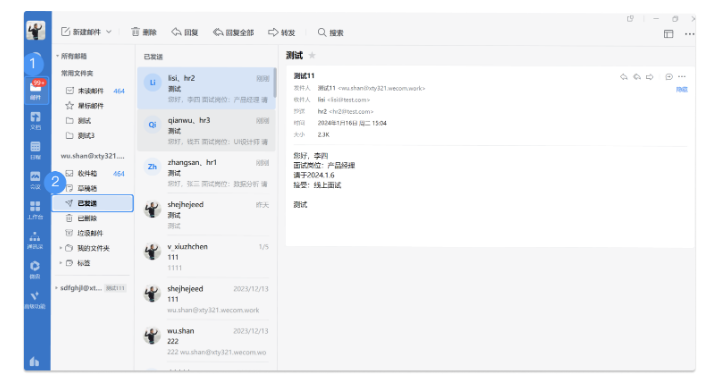Image resolution: width=713 pixels, height=386 pixels.
Task: Click the Li avatar in message list
Action: 152,82
